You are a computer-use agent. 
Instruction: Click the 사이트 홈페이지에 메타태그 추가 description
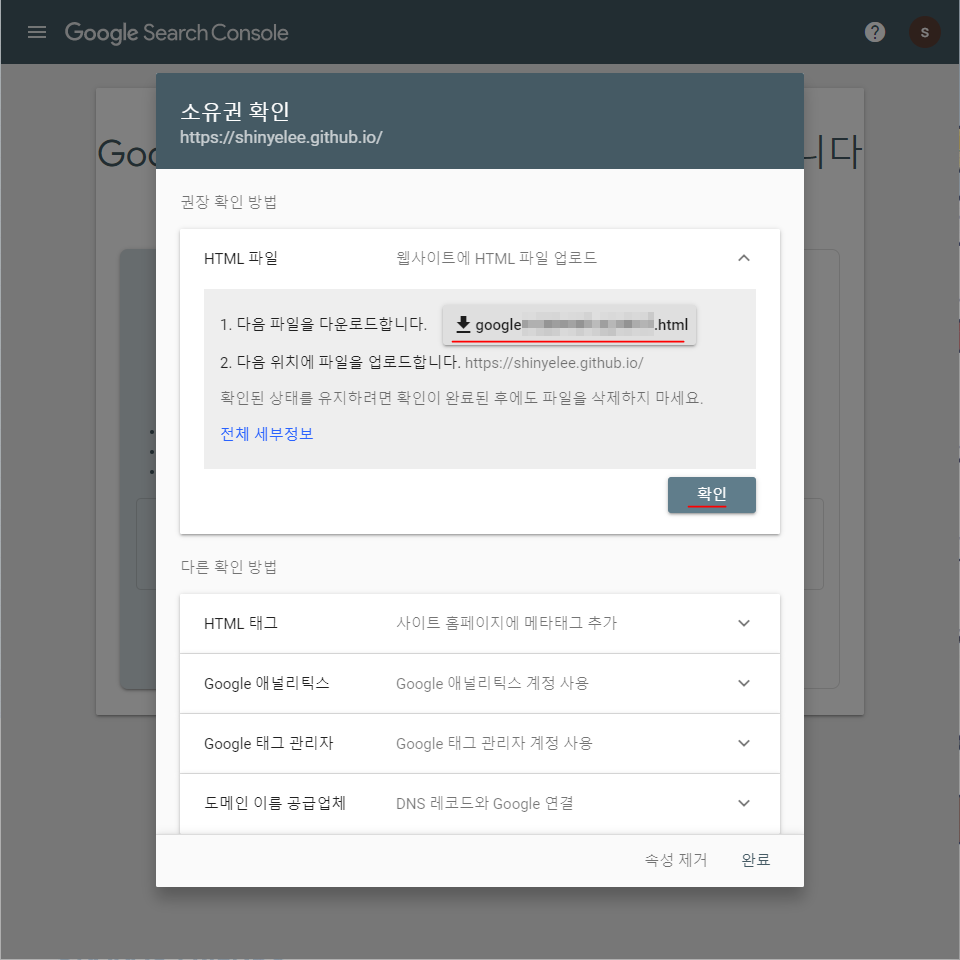coord(506,623)
